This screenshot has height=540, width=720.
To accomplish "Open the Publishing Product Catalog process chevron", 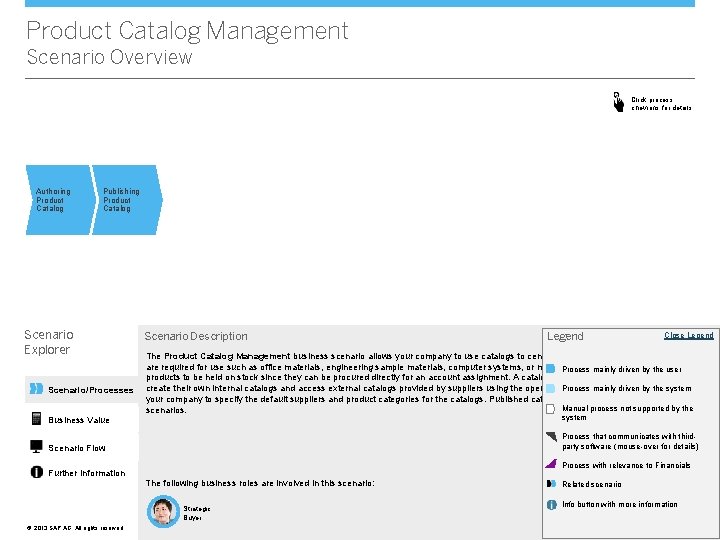I will (127, 200).
